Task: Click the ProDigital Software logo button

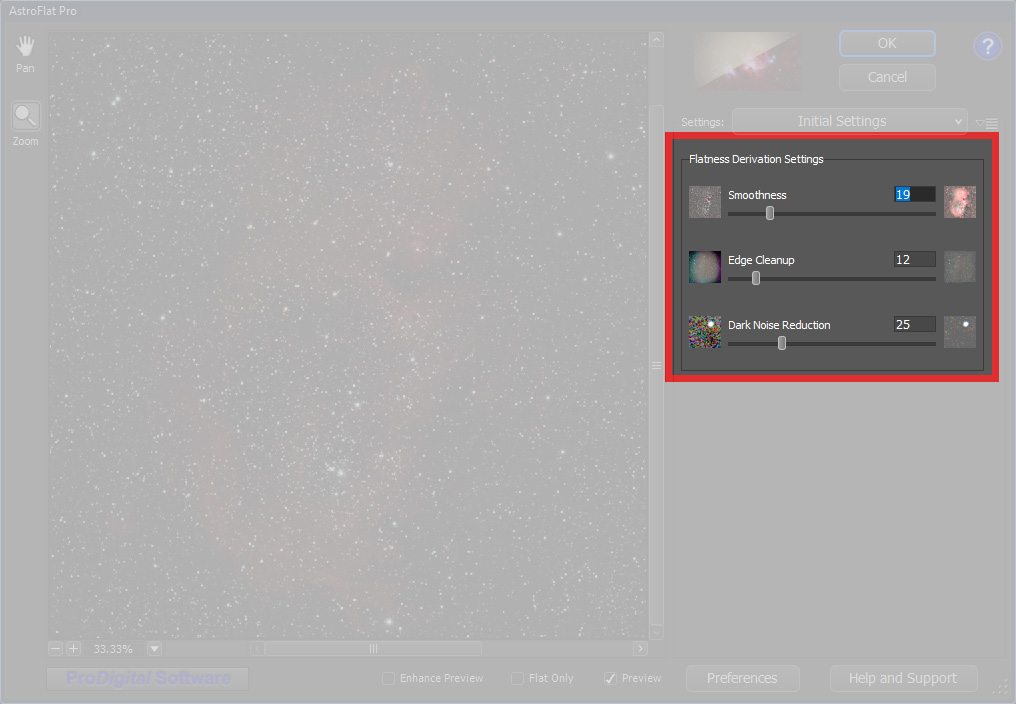Action: 148,678
